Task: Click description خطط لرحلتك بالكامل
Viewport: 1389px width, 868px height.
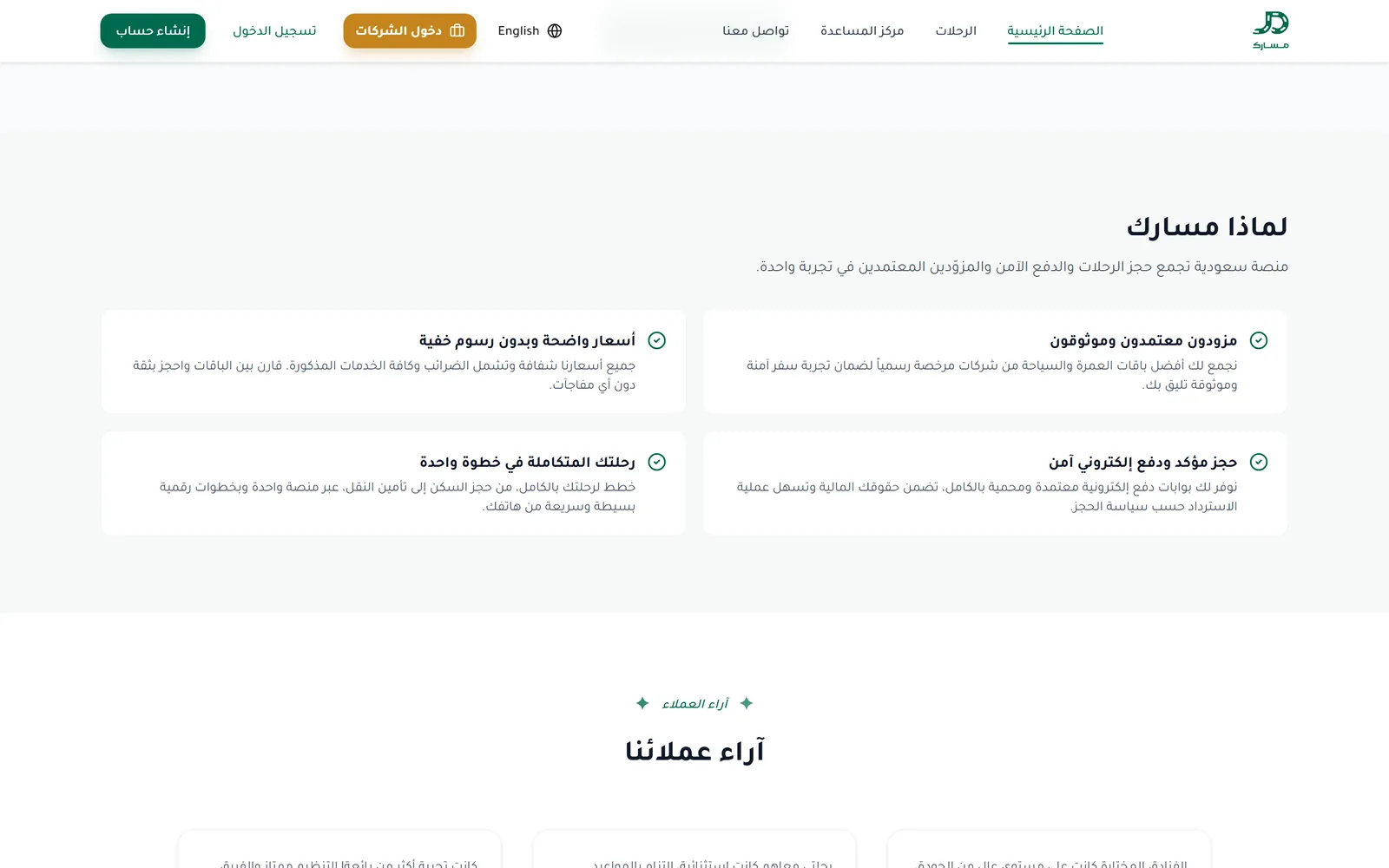Action: click(397, 496)
